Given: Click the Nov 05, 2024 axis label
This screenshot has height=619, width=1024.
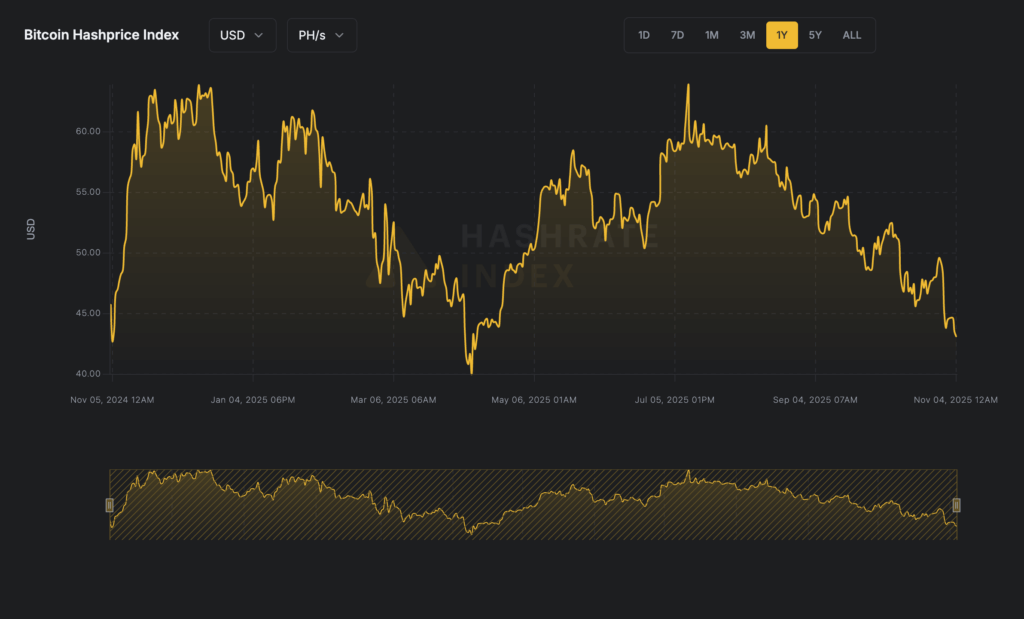Looking at the screenshot, I should pyautogui.click(x=112, y=399).
